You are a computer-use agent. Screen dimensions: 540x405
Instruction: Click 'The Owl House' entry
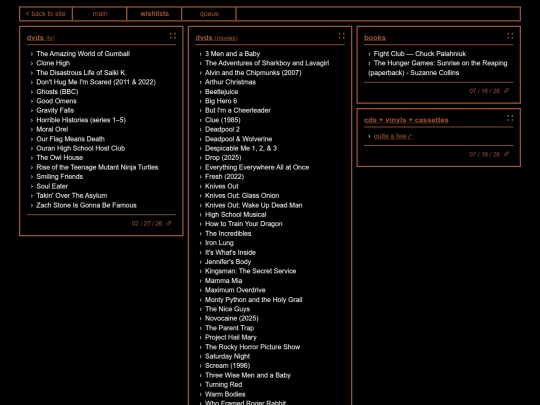tap(60, 157)
